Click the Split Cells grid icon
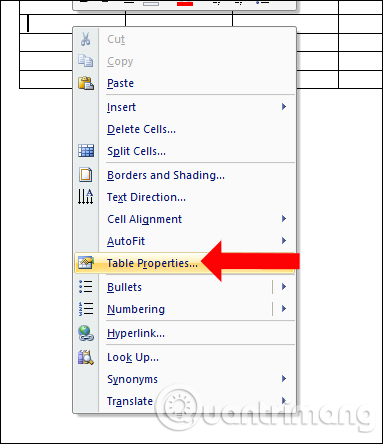The width and height of the screenshot is (383, 444). (86, 151)
